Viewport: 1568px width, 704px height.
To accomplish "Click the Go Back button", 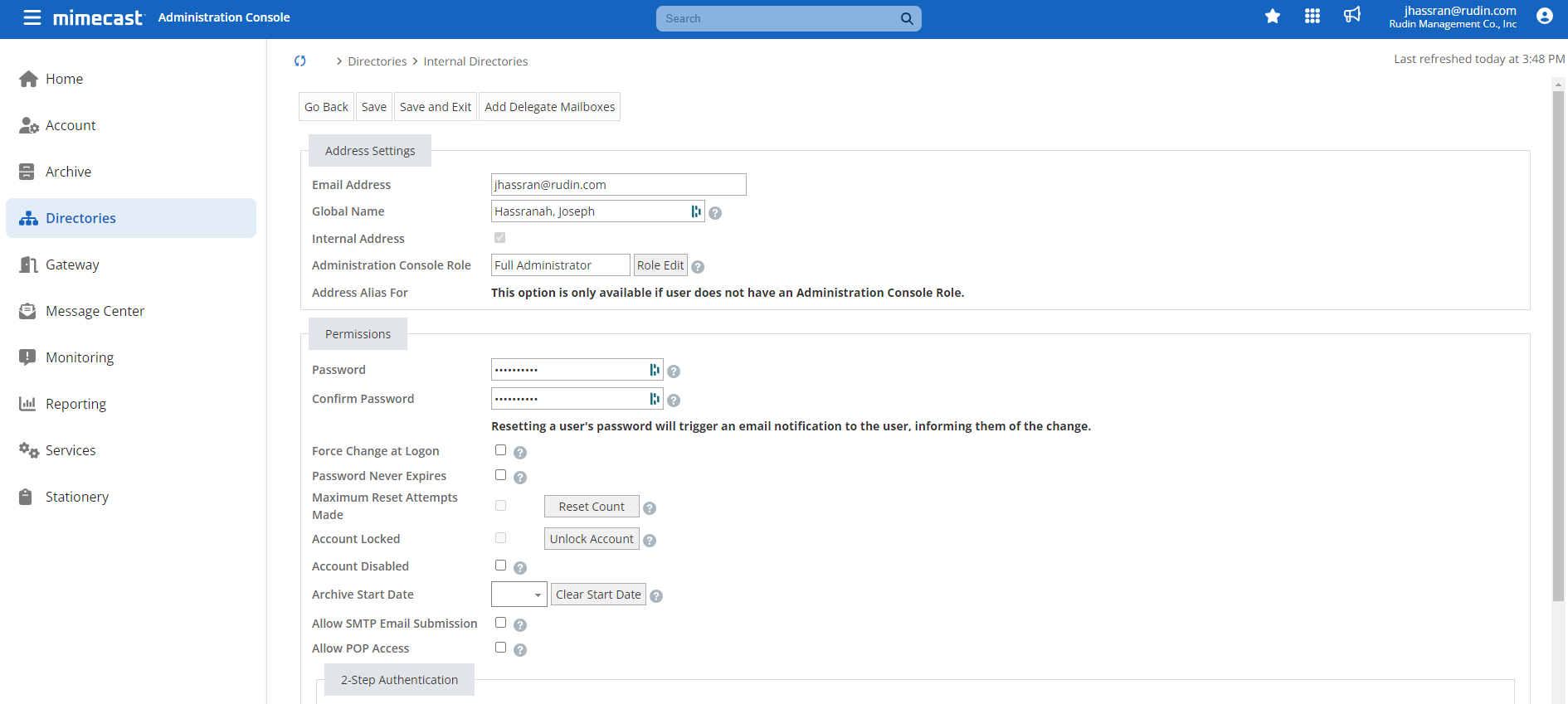I will (x=326, y=107).
